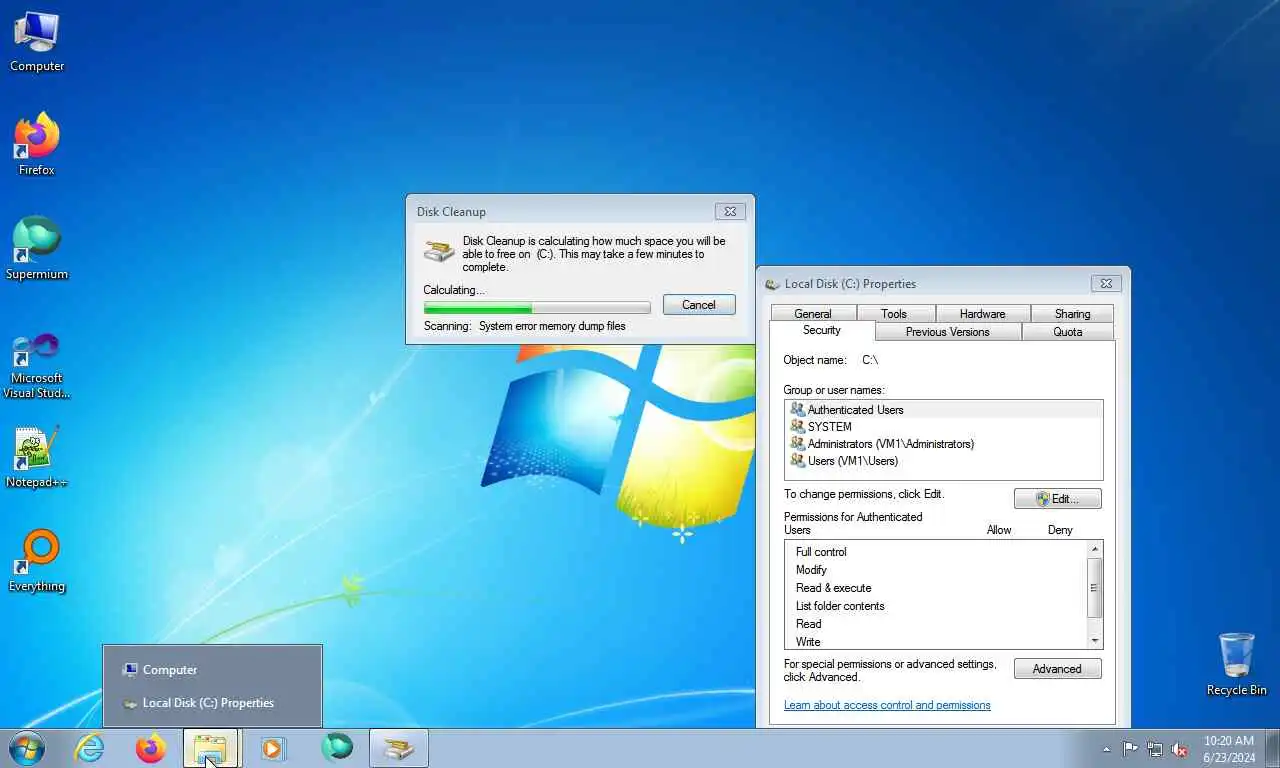The height and width of the screenshot is (768, 1280).
Task: Select Computer in the taskbar preview list
Action: (212, 670)
